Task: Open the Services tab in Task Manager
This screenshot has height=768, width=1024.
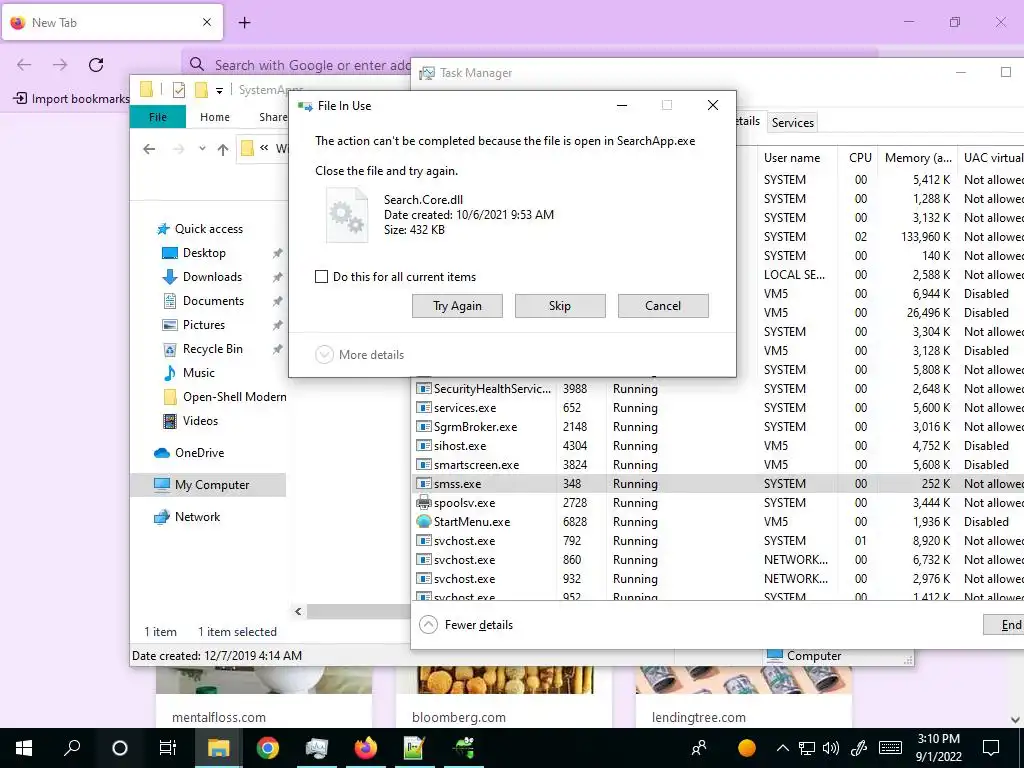Action: [x=792, y=122]
